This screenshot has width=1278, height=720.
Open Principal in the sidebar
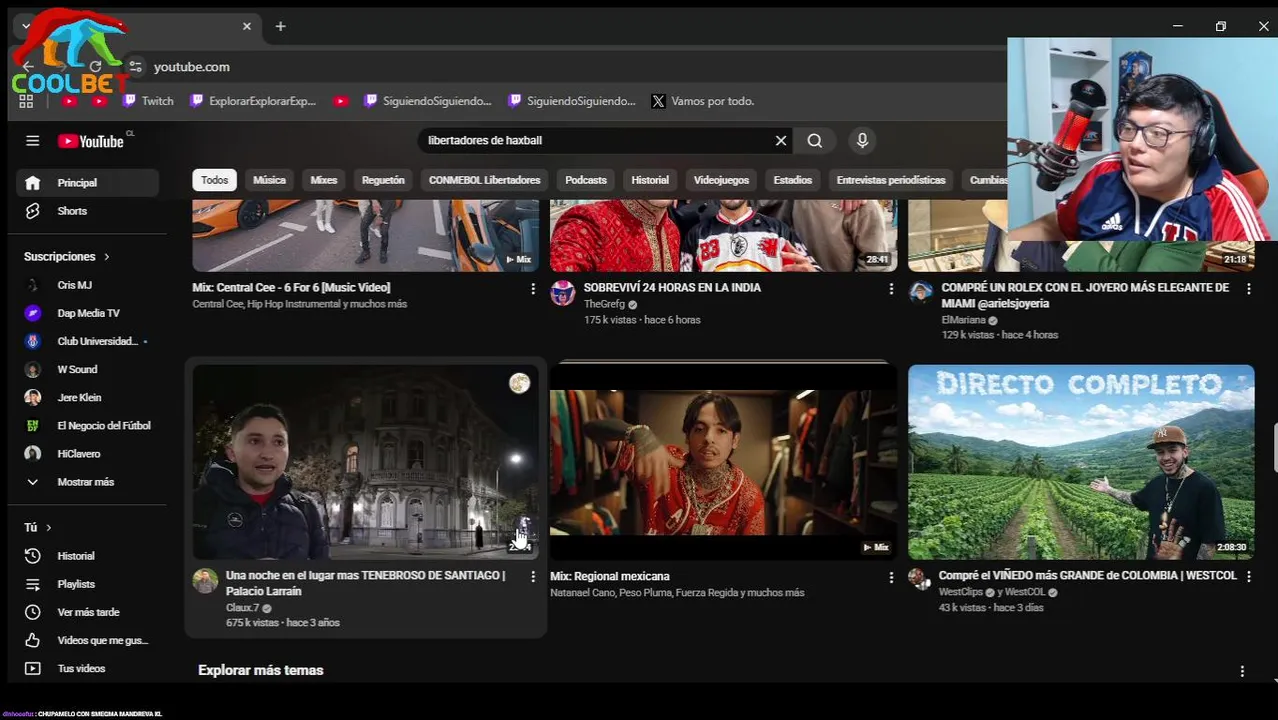click(x=88, y=183)
